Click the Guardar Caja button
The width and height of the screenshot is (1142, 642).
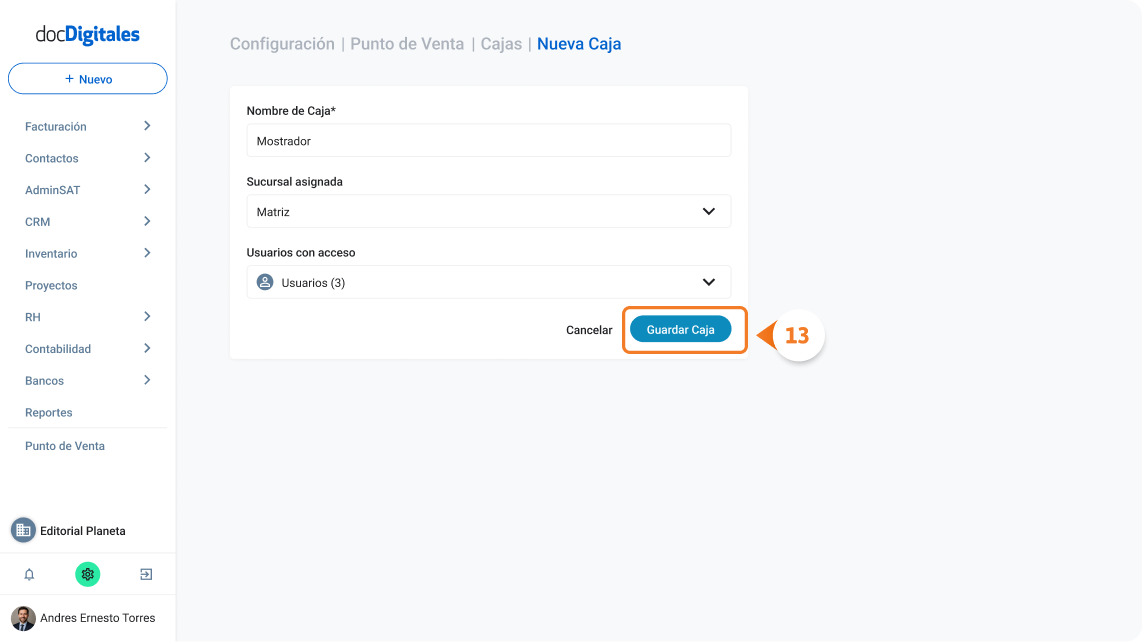(x=680, y=329)
